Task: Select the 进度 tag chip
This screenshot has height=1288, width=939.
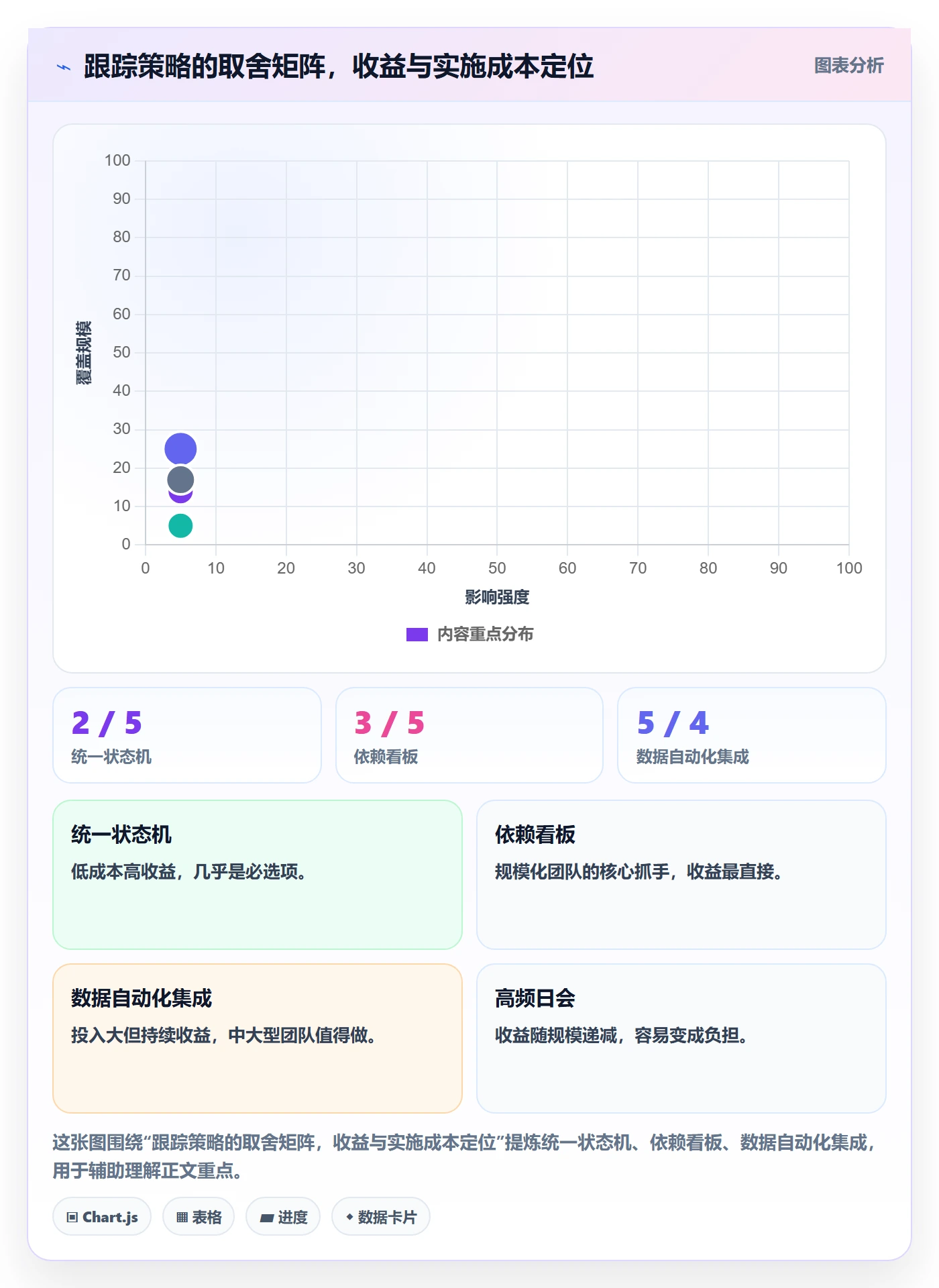Action: click(x=283, y=1216)
